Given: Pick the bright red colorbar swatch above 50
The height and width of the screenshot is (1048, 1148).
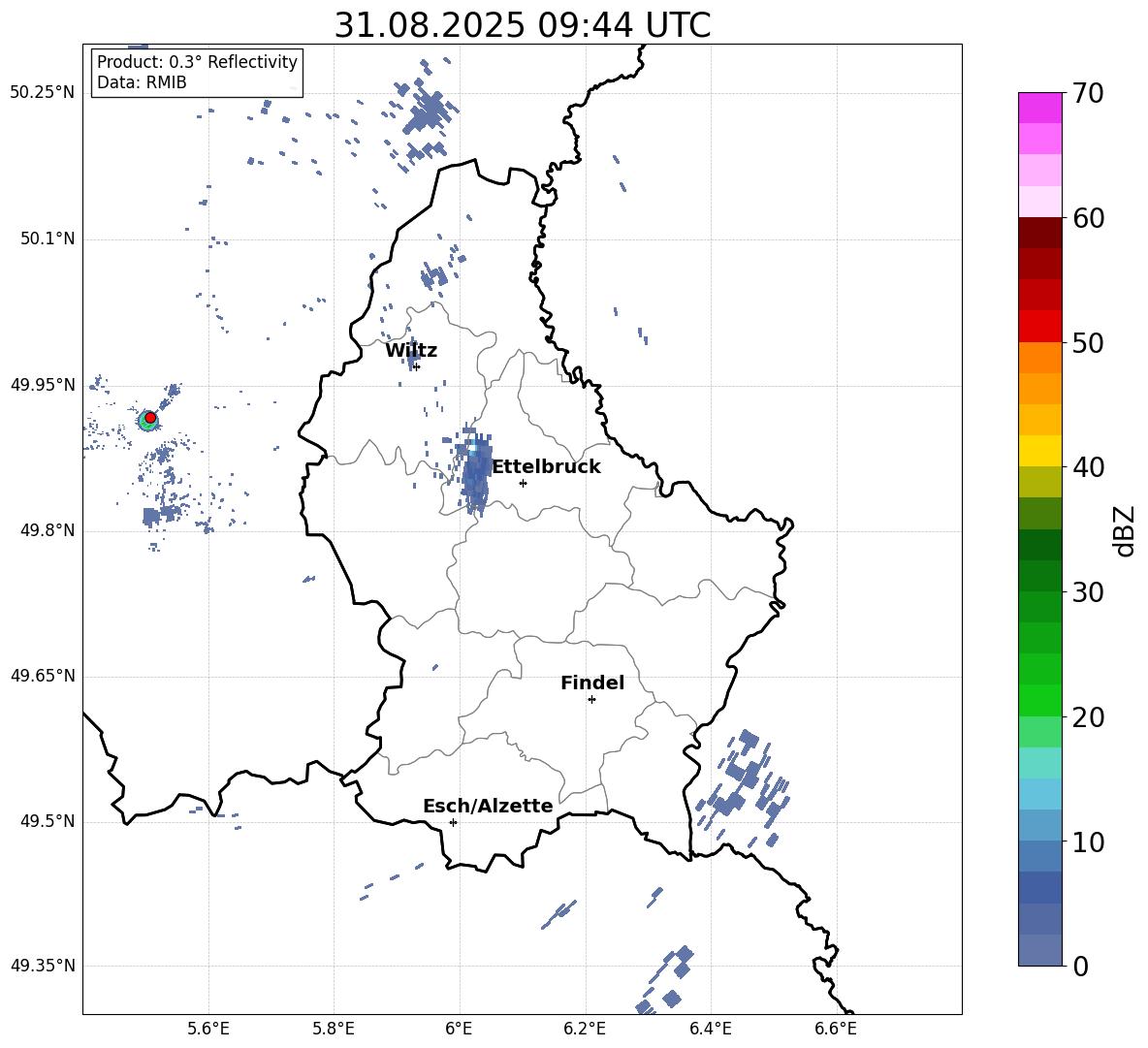Looking at the screenshot, I should point(1040,327).
